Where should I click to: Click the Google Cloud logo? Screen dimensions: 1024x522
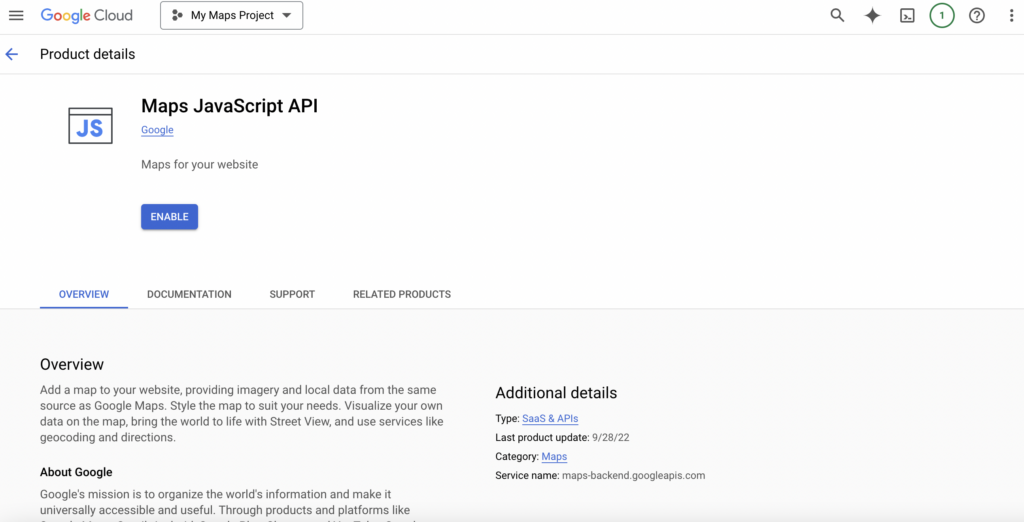(86, 16)
